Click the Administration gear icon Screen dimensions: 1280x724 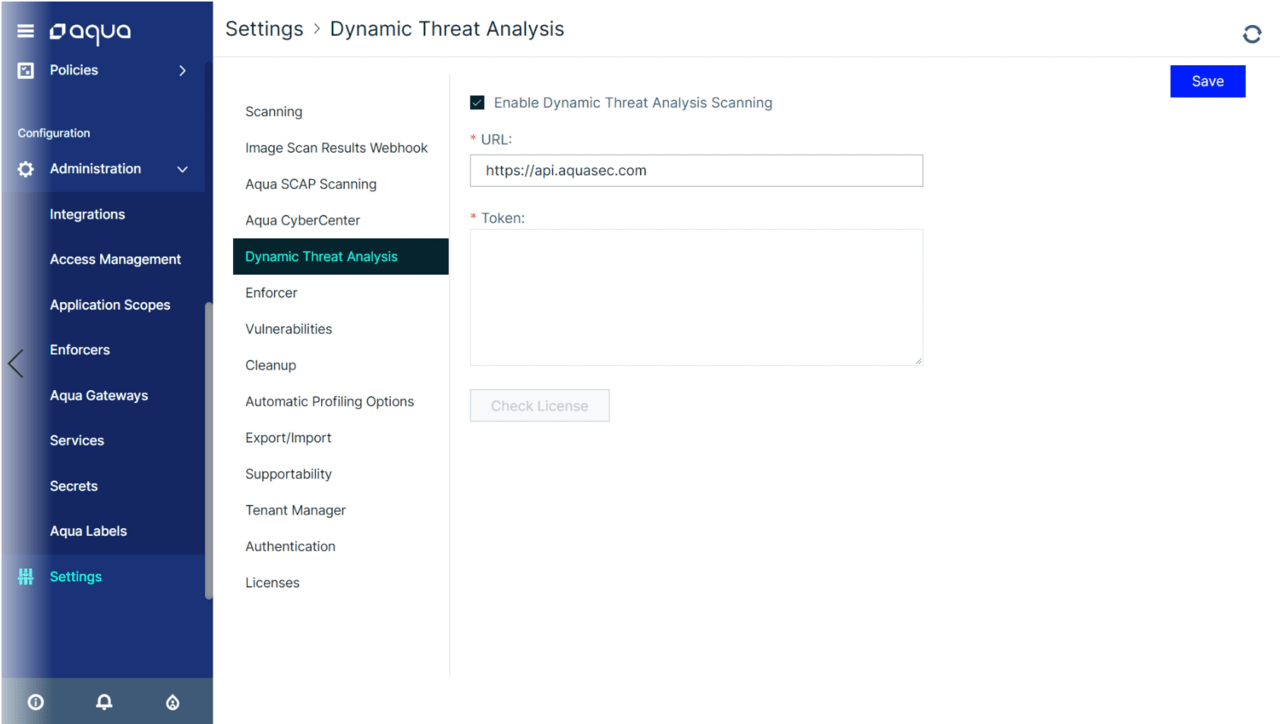(26, 169)
